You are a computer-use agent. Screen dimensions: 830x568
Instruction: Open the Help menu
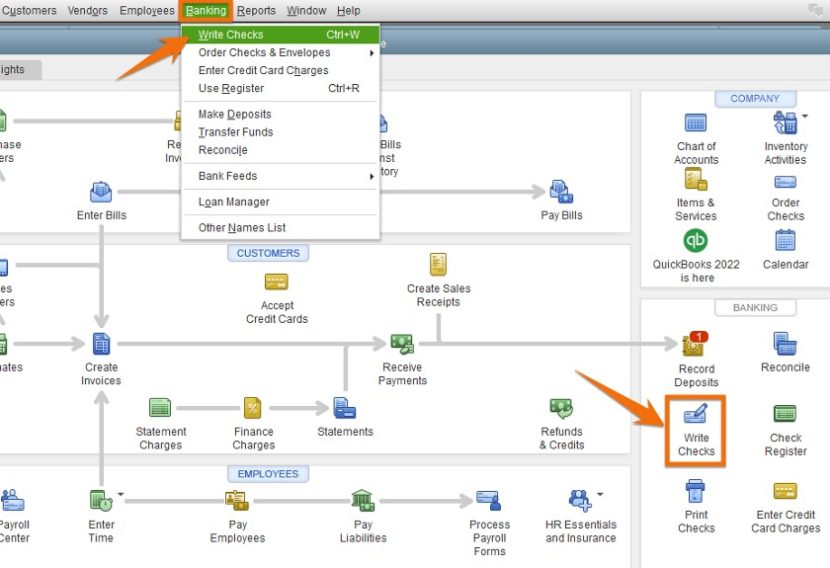click(348, 10)
